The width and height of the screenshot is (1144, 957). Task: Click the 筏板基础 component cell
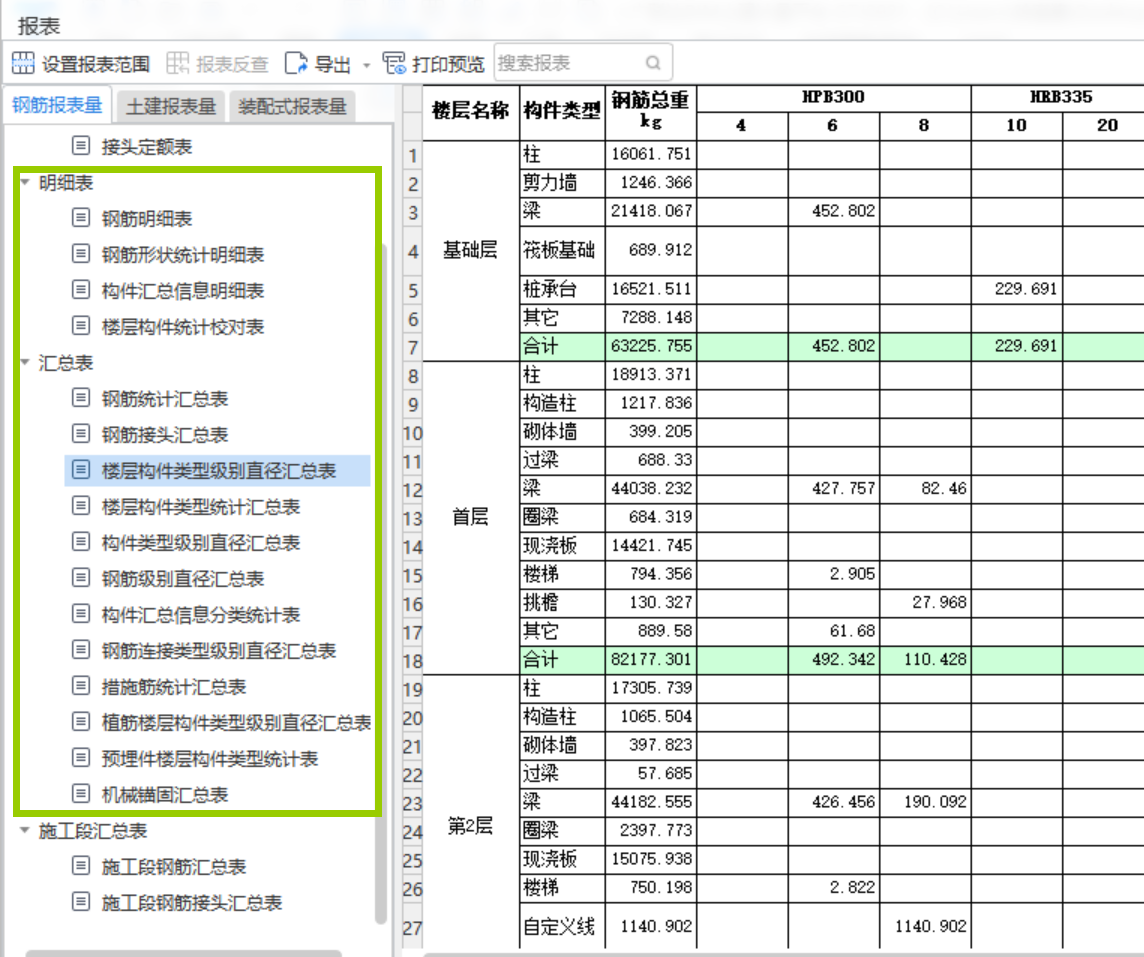[562, 250]
